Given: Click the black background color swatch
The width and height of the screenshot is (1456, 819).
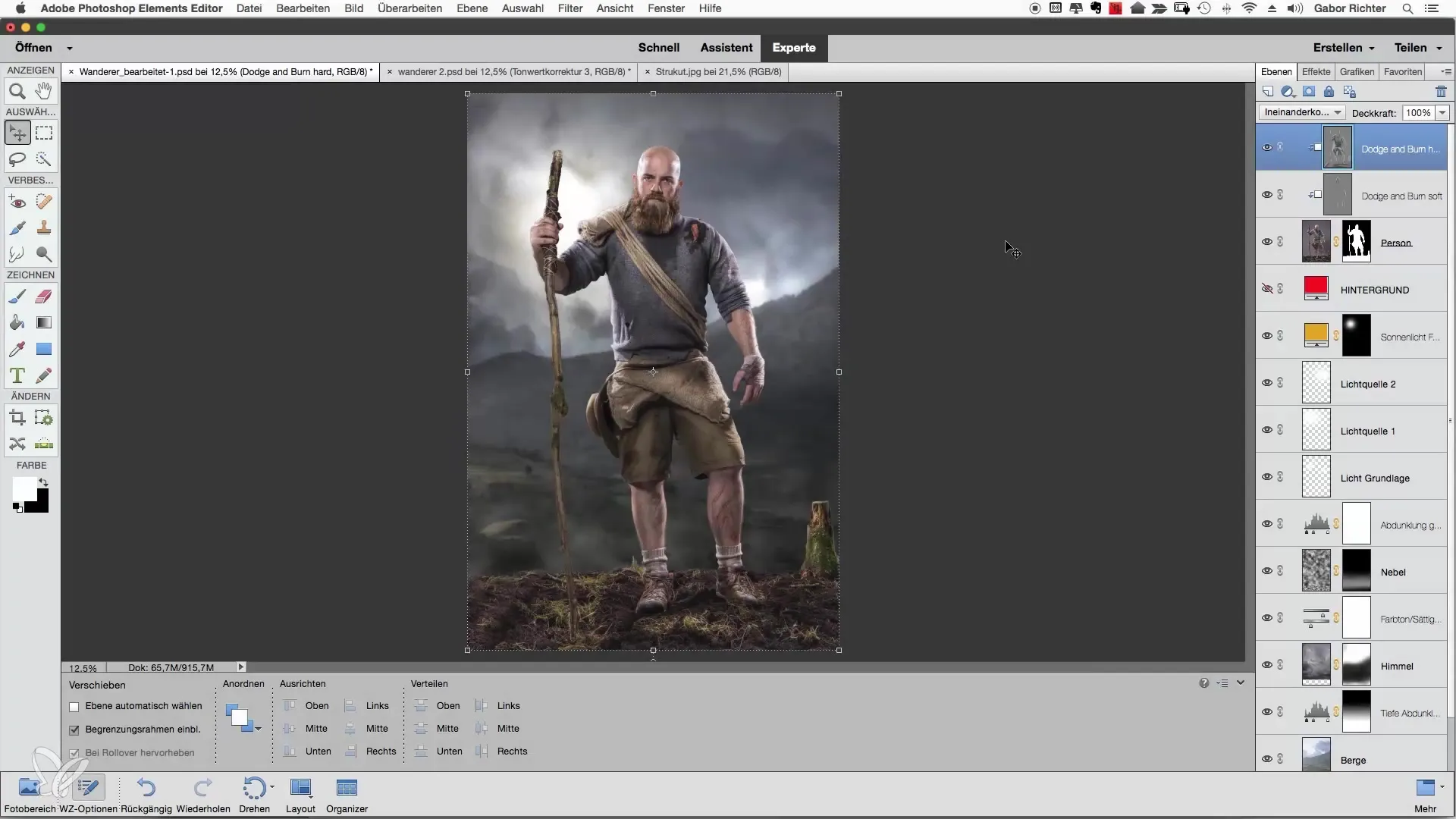Looking at the screenshot, I should click(40, 504).
